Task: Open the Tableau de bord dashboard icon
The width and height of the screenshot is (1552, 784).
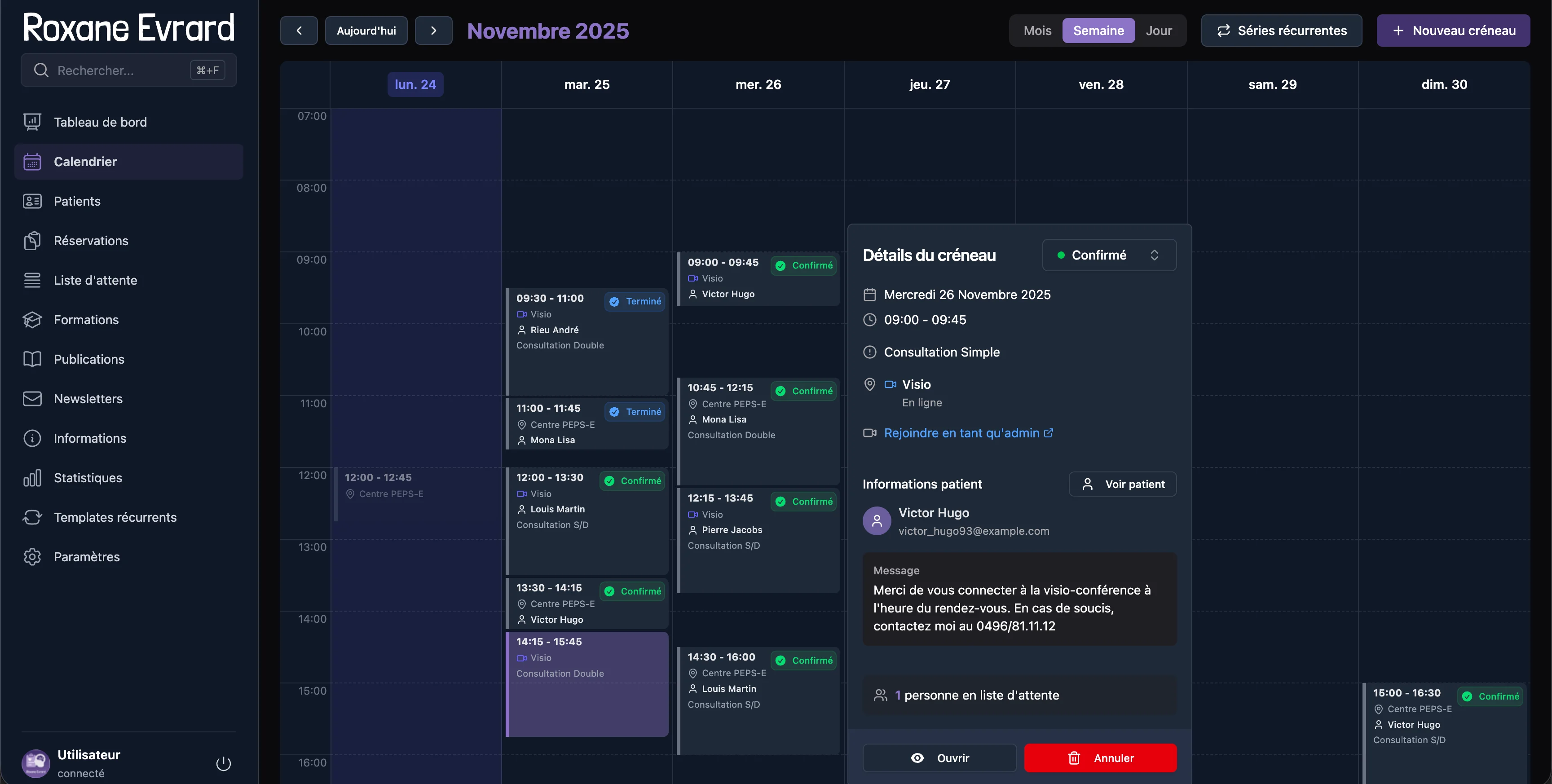Action: tap(32, 122)
